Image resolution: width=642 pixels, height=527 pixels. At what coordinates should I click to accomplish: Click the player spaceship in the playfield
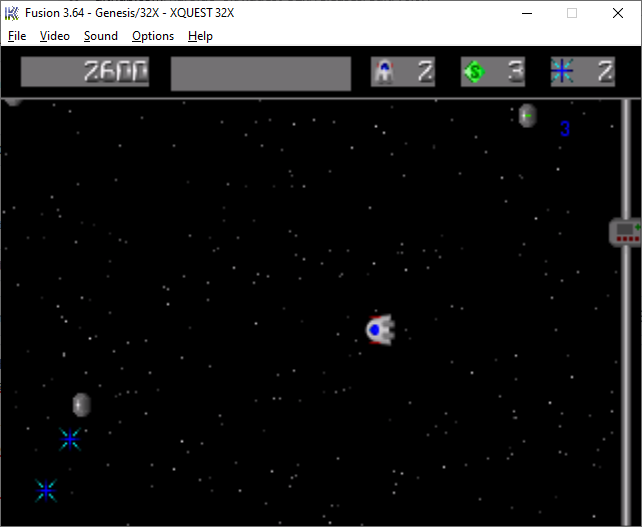point(380,330)
